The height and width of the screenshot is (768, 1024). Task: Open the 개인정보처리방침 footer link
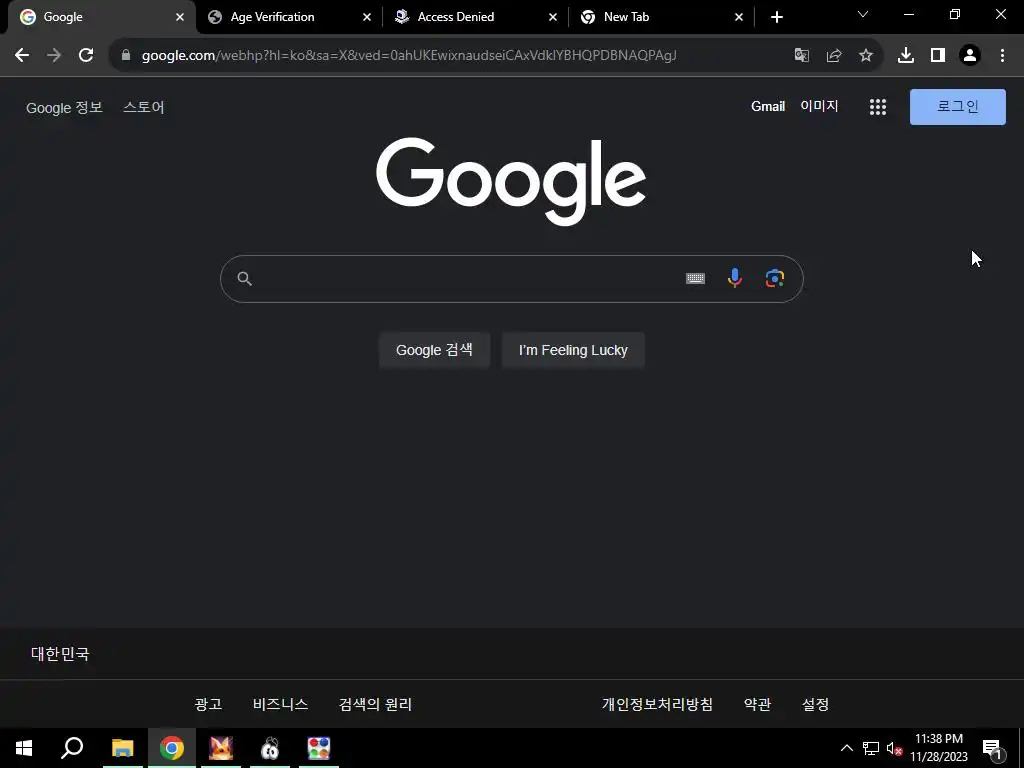click(x=657, y=704)
